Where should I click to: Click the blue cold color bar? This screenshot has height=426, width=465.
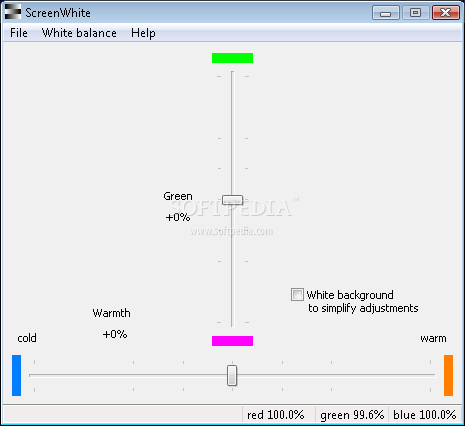click(x=16, y=375)
